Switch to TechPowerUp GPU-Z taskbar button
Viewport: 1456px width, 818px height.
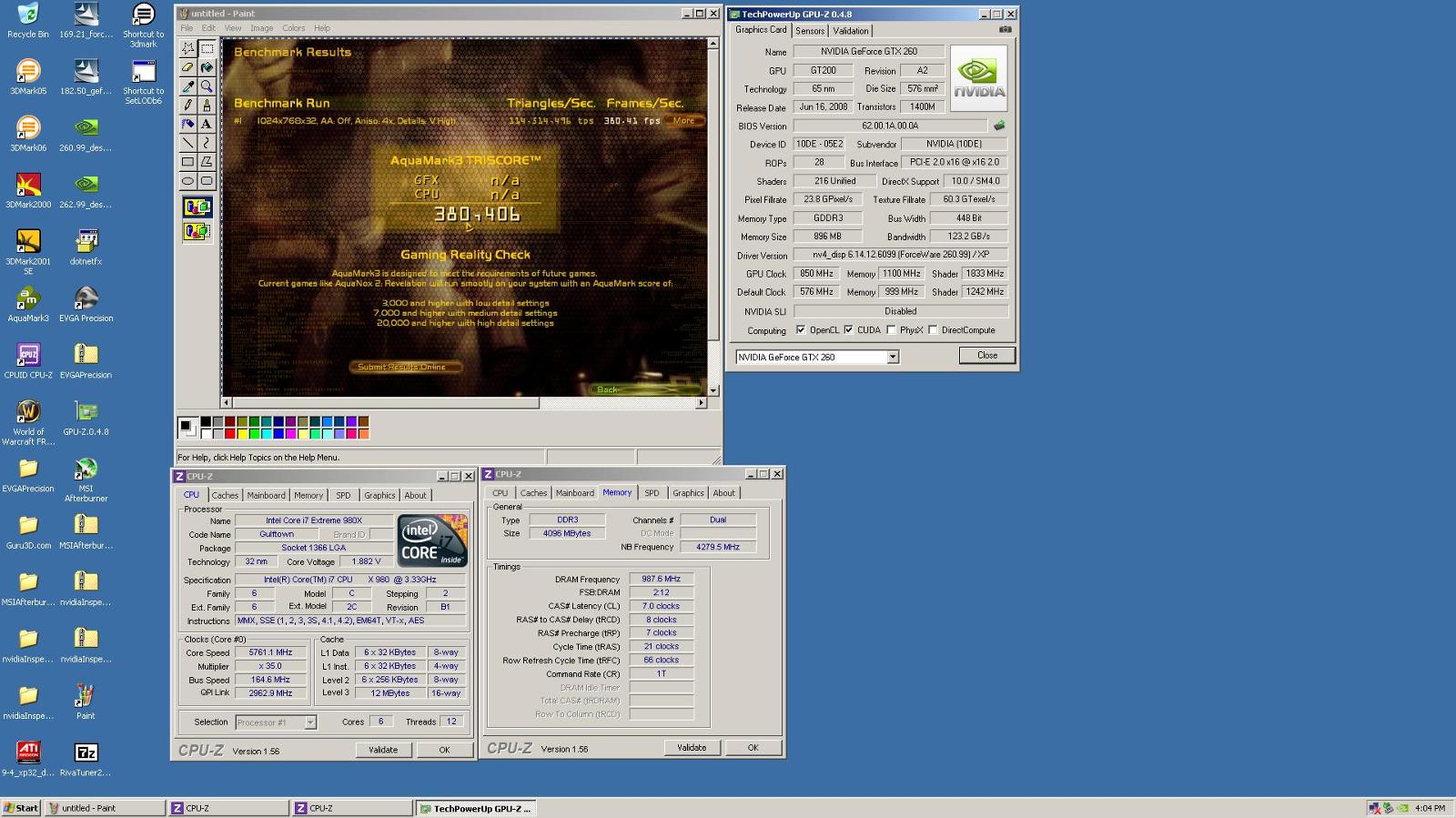477,808
